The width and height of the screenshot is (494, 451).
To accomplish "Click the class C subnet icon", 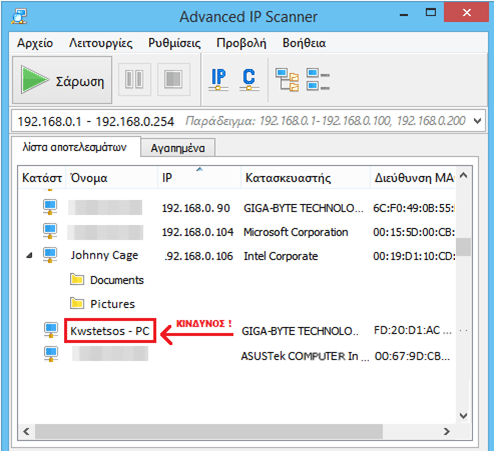I will coord(249,79).
